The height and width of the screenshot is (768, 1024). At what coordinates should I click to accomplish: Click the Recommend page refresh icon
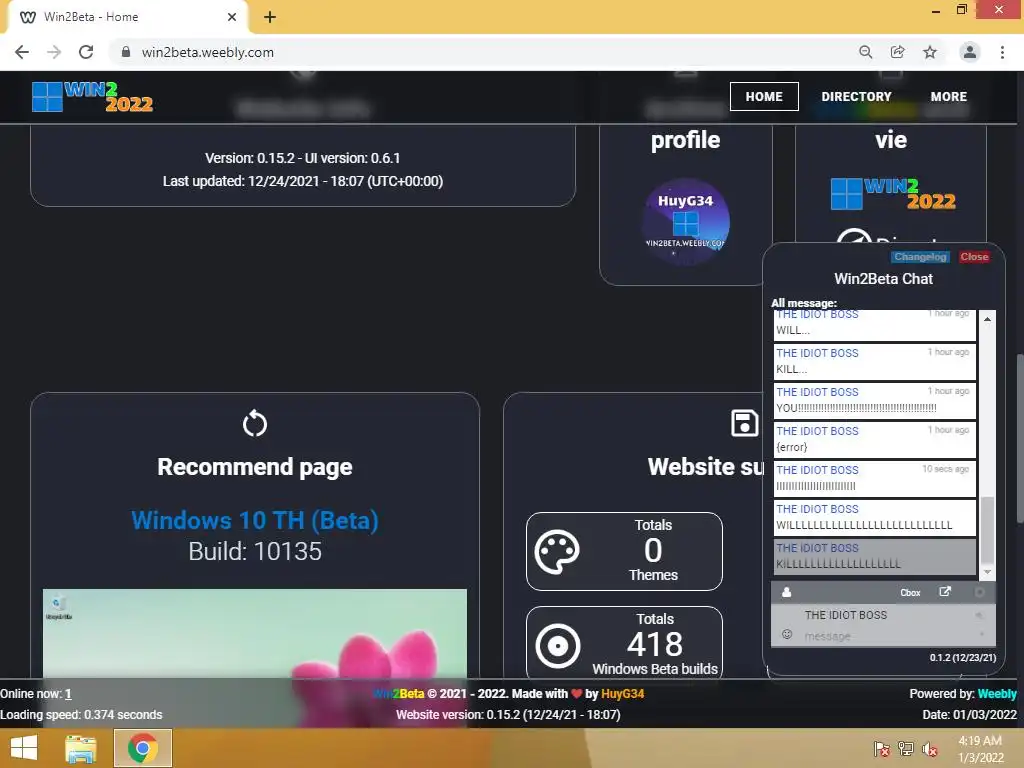coord(255,424)
